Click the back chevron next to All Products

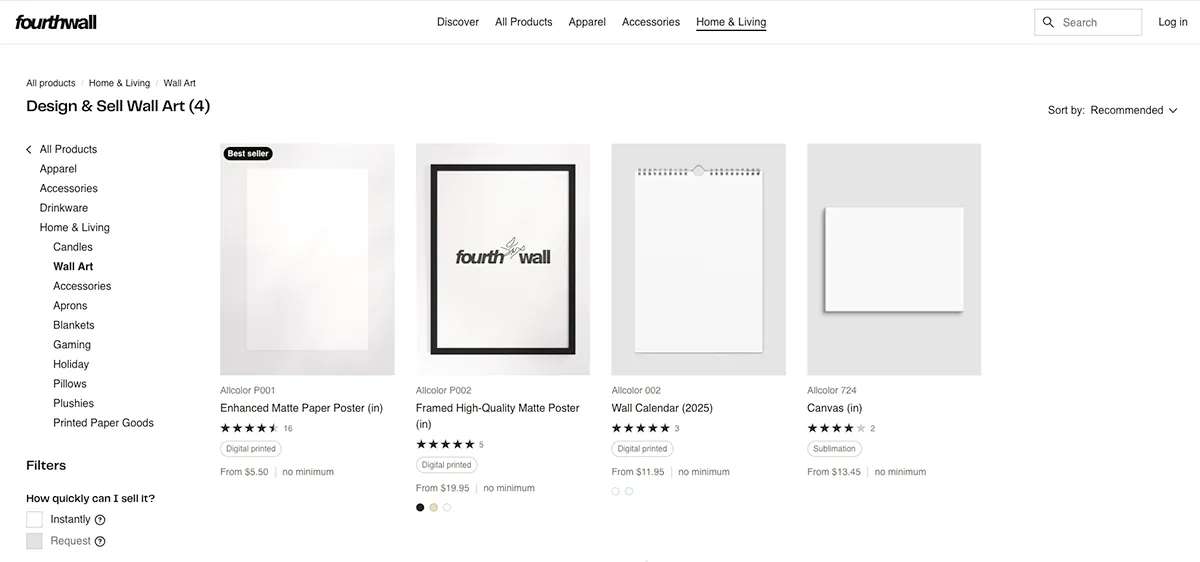[x=29, y=150]
